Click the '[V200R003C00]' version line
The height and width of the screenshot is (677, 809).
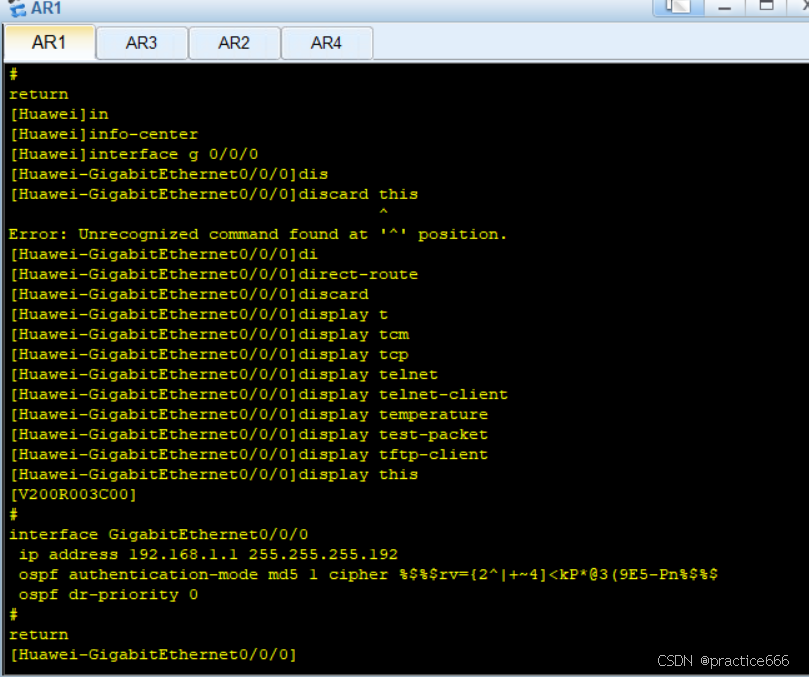pyautogui.click(x=73, y=494)
